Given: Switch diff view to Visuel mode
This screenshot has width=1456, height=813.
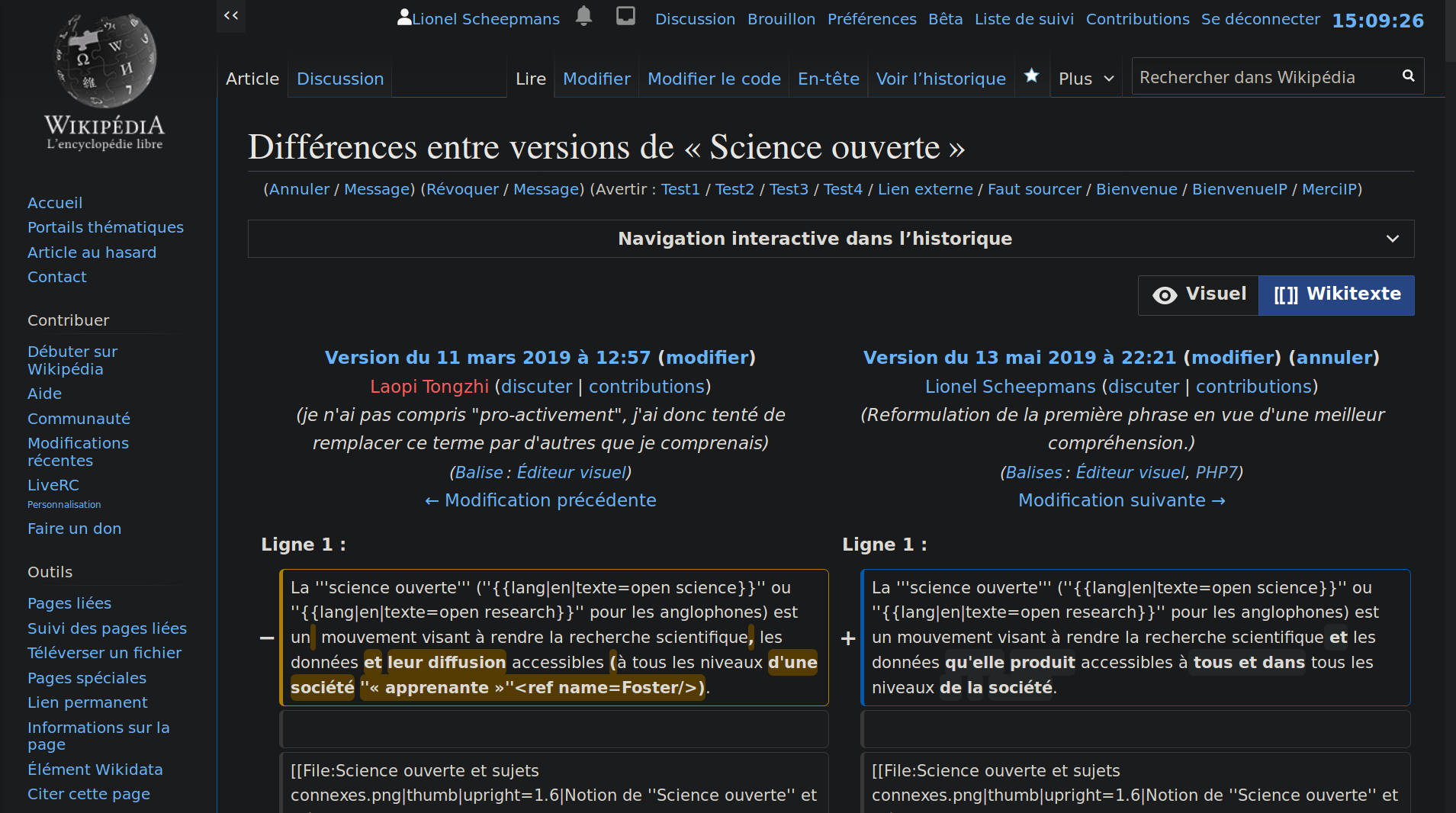Looking at the screenshot, I should click(x=1198, y=295).
